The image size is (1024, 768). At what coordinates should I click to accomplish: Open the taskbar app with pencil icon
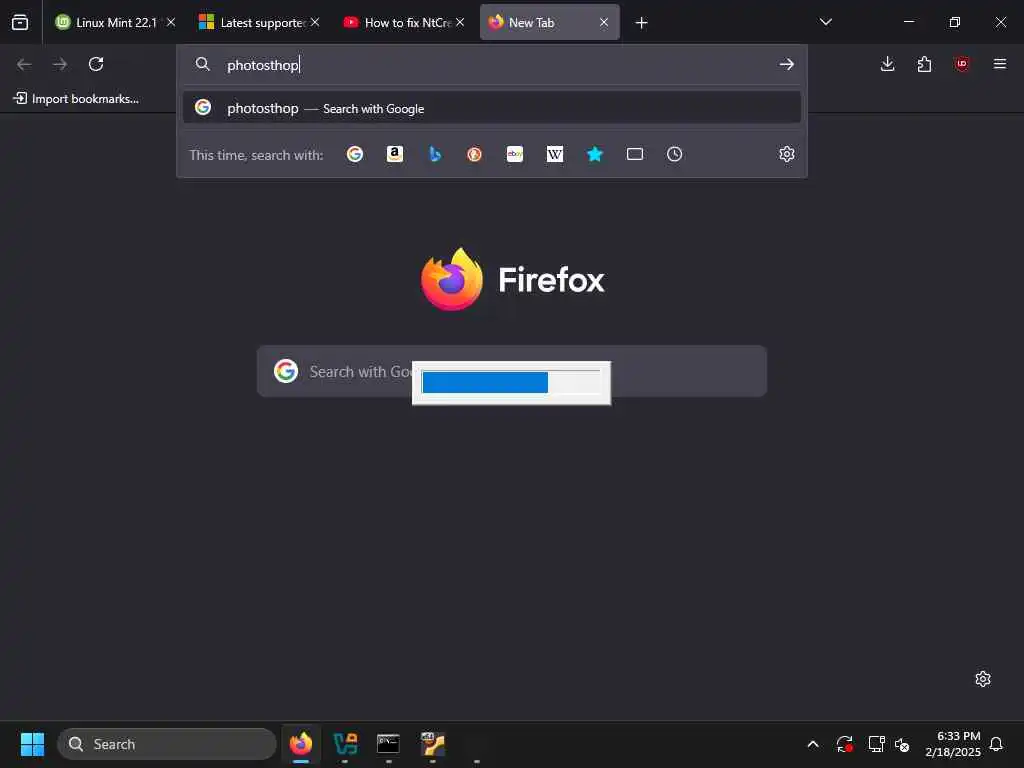(x=432, y=744)
